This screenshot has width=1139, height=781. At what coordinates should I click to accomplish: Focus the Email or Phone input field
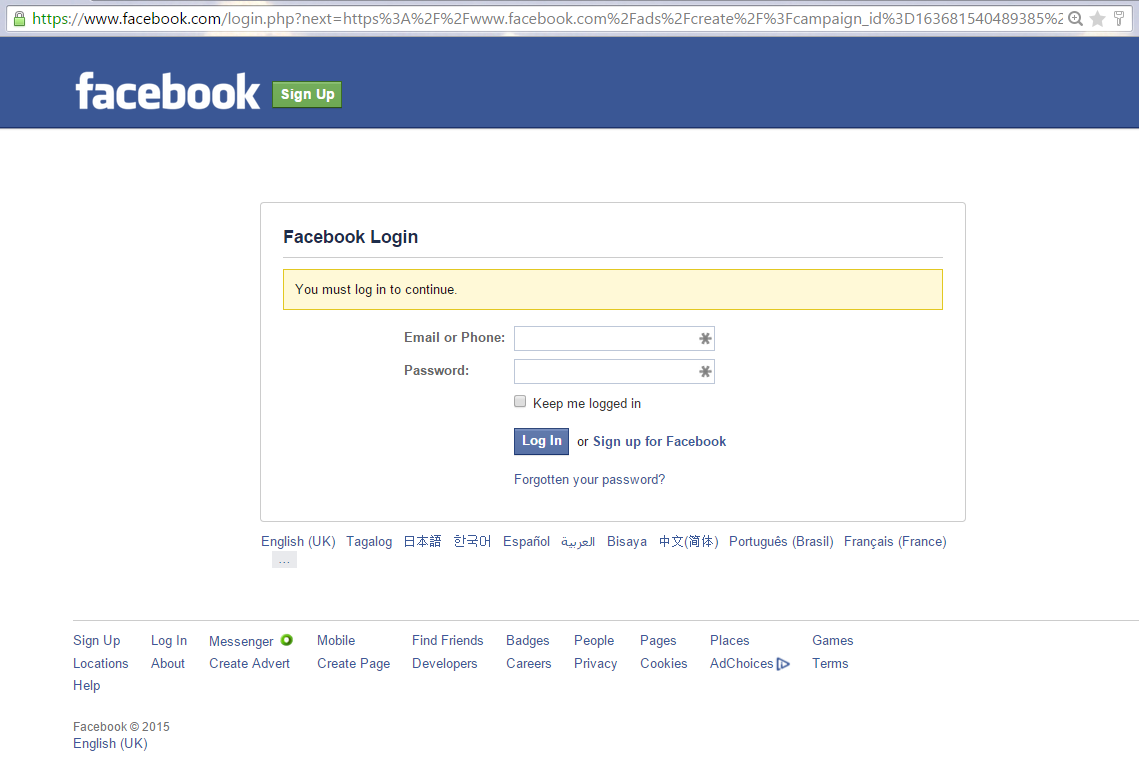point(614,339)
